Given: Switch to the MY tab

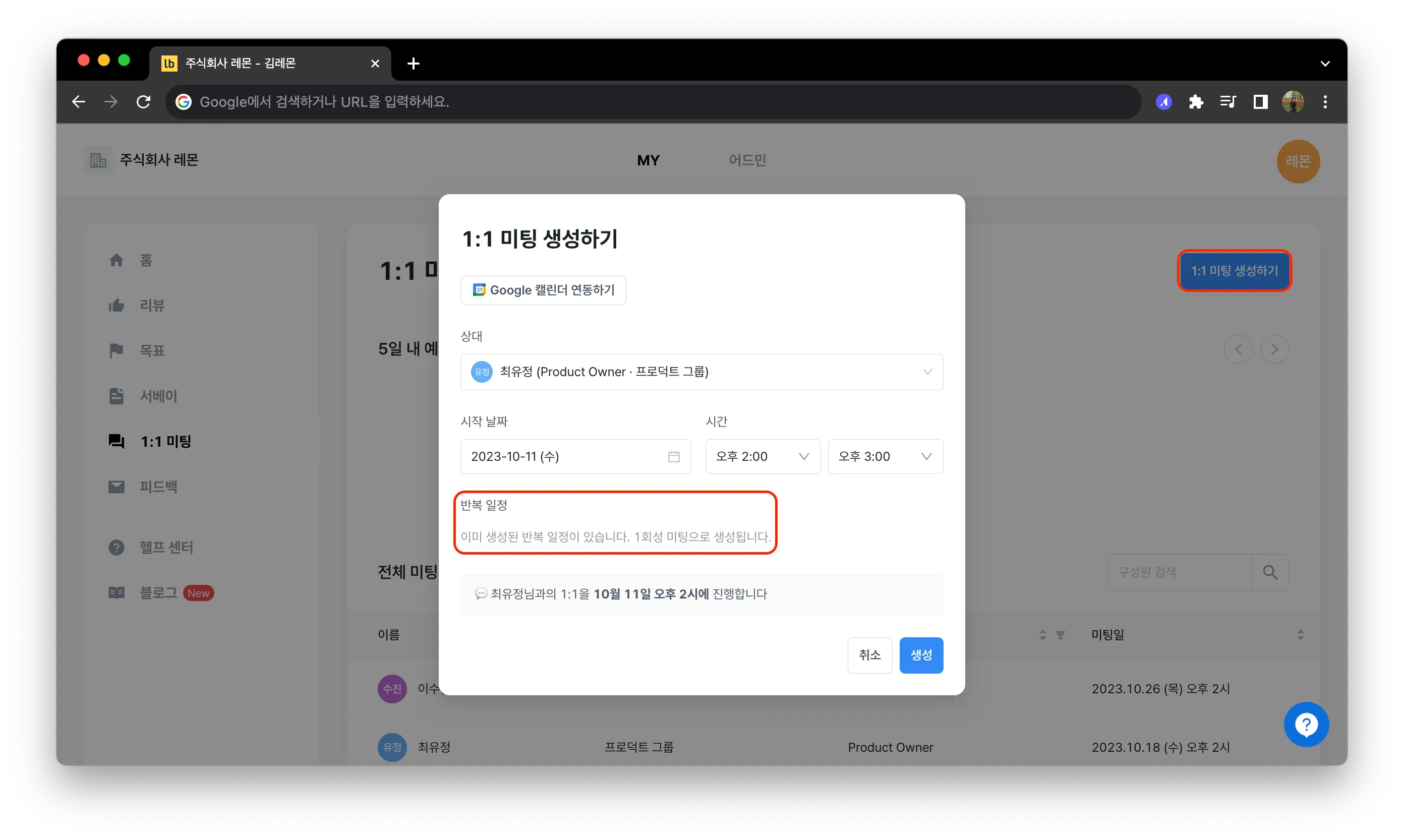Looking at the screenshot, I should (648, 160).
